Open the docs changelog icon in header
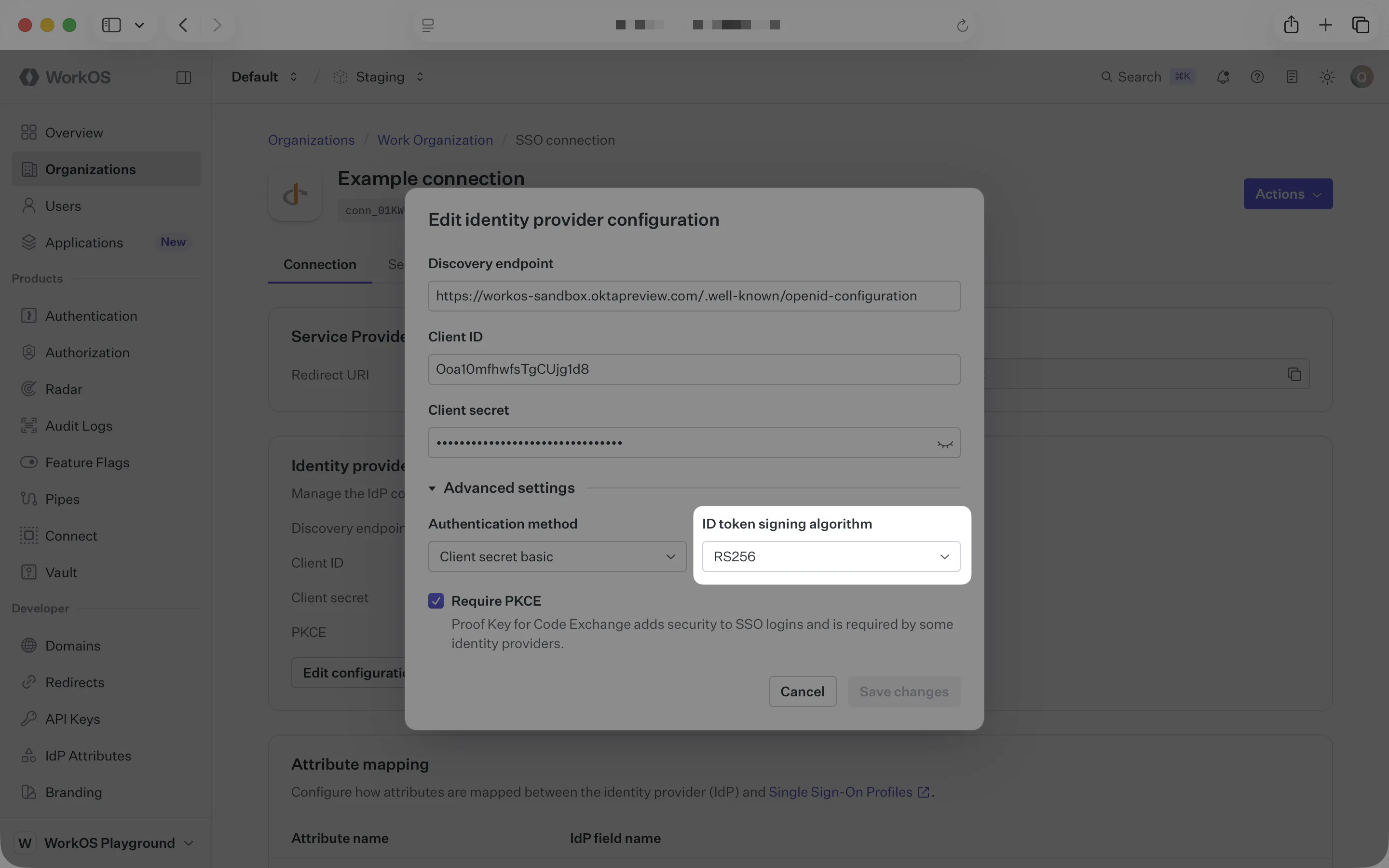 coord(1292,77)
